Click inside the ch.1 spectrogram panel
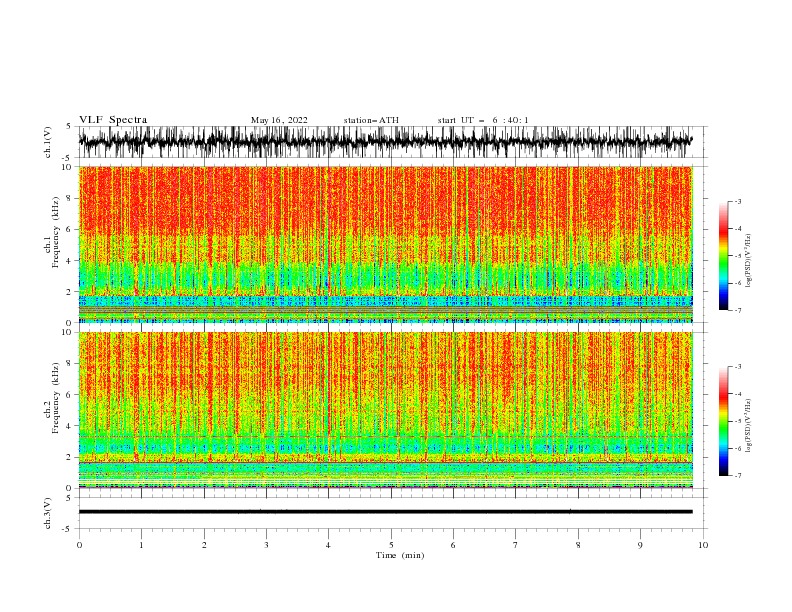The height and width of the screenshot is (612, 792). (386, 244)
